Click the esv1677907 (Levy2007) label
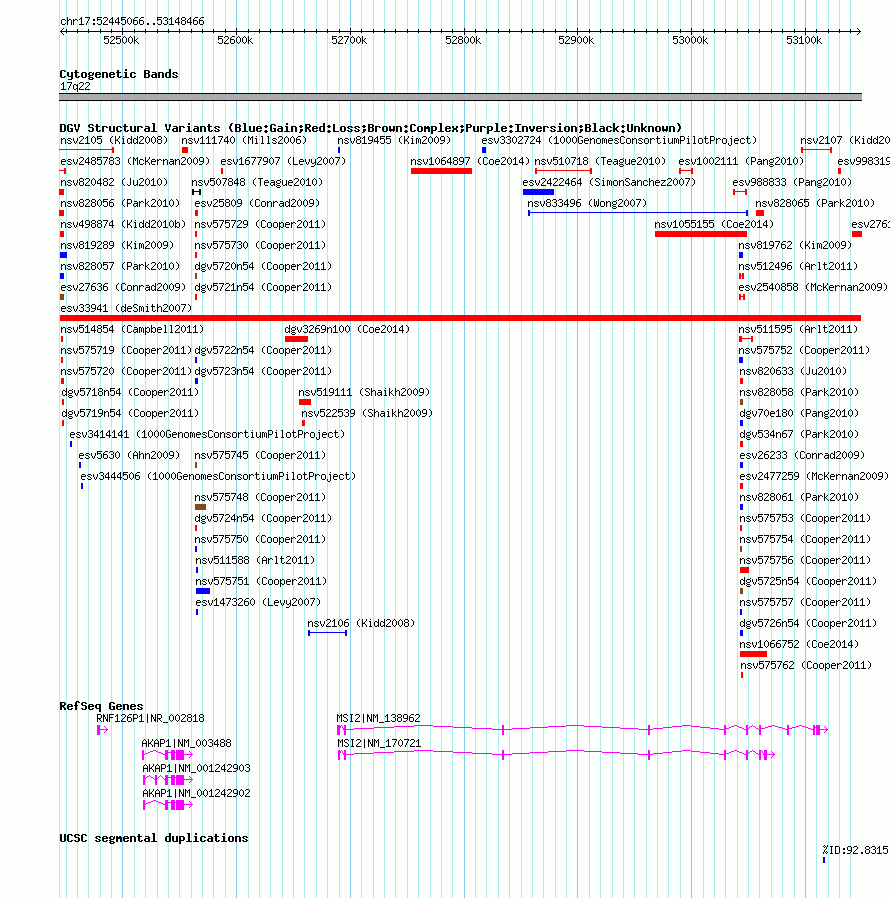Image resolution: width=890 pixels, height=898 pixels. point(283,162)
